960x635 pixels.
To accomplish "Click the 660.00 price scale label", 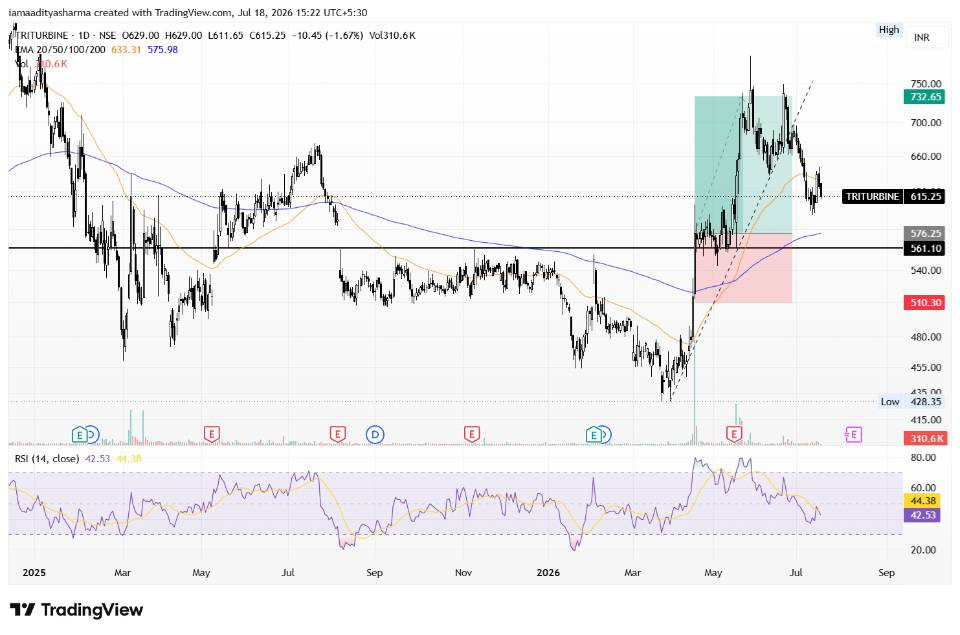I will click(926, 156).
